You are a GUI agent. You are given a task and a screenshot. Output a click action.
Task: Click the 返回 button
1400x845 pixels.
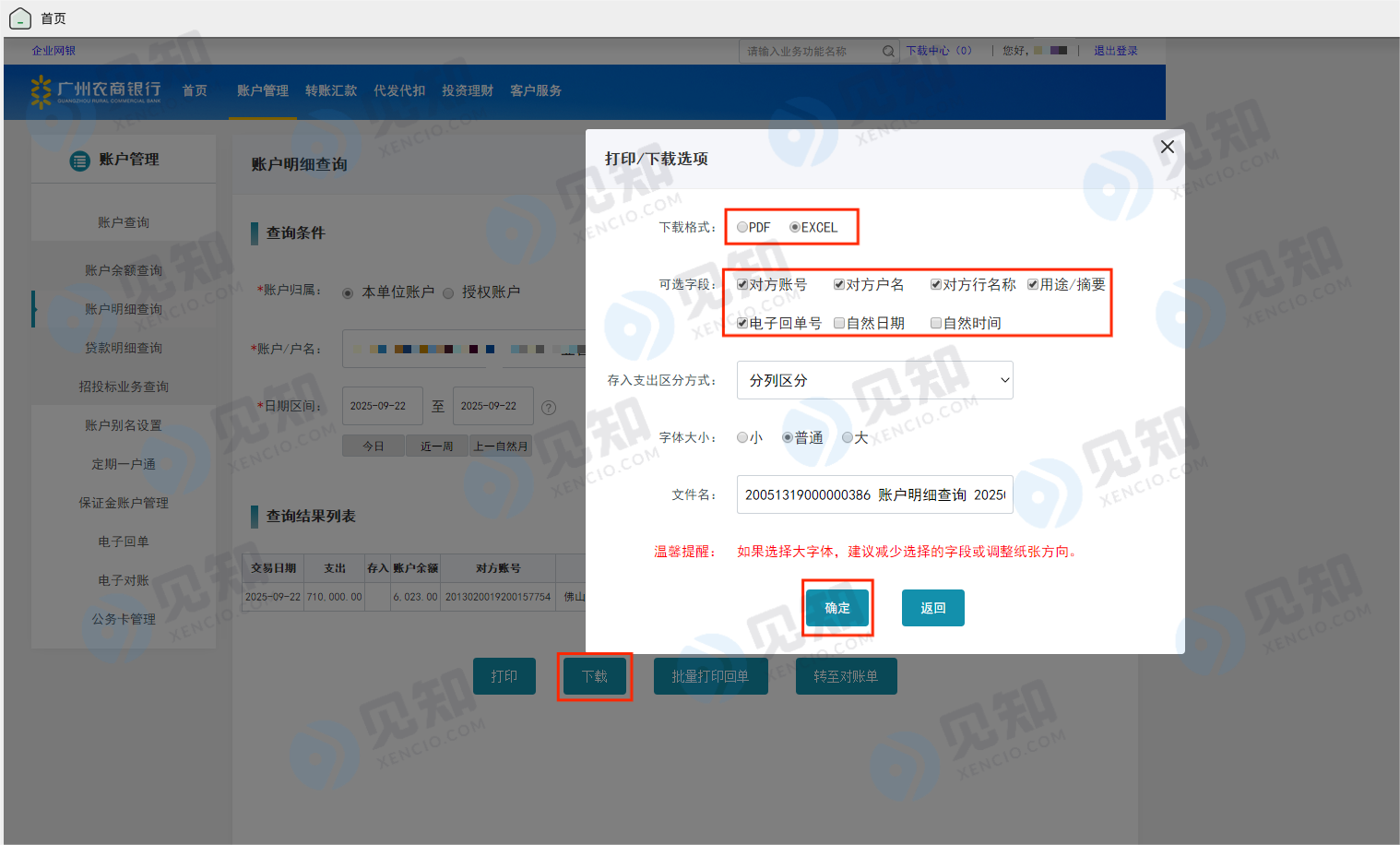pos(932,608)
